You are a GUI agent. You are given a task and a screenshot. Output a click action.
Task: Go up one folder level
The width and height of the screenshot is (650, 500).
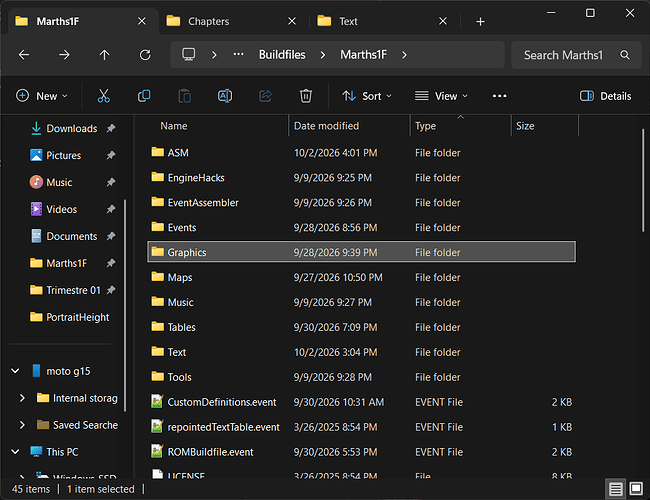pos(104,55)
